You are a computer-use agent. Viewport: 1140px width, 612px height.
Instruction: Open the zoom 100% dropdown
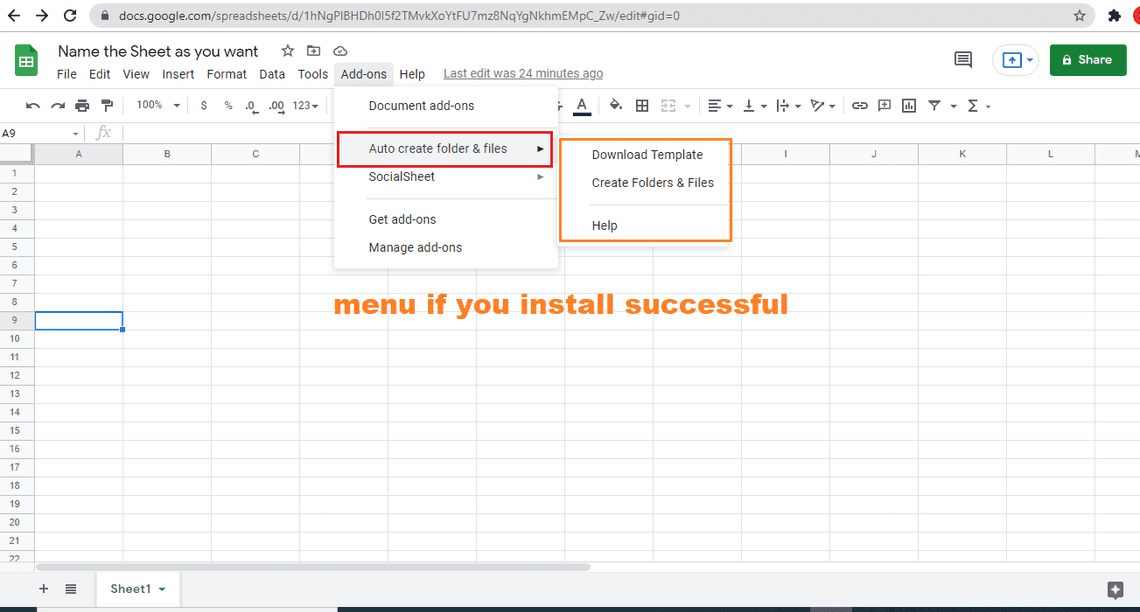click(158, 106)
